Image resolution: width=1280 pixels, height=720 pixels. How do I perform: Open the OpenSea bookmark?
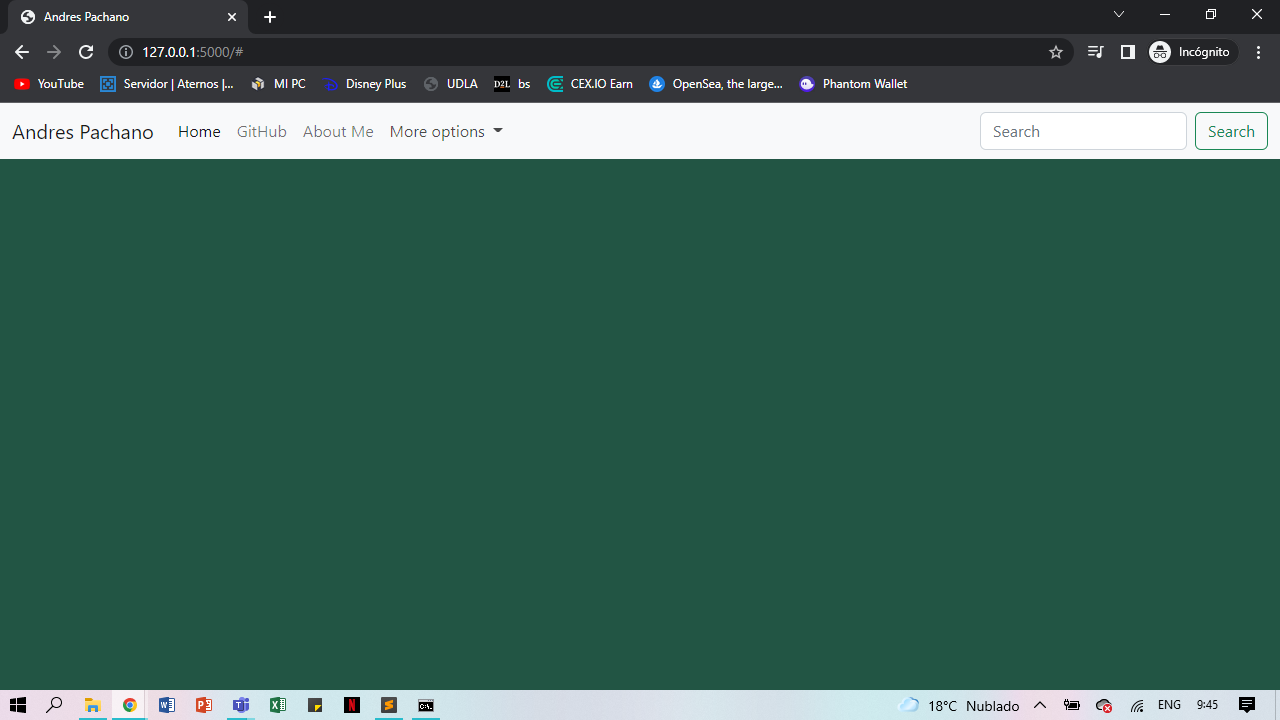[716, 84]
